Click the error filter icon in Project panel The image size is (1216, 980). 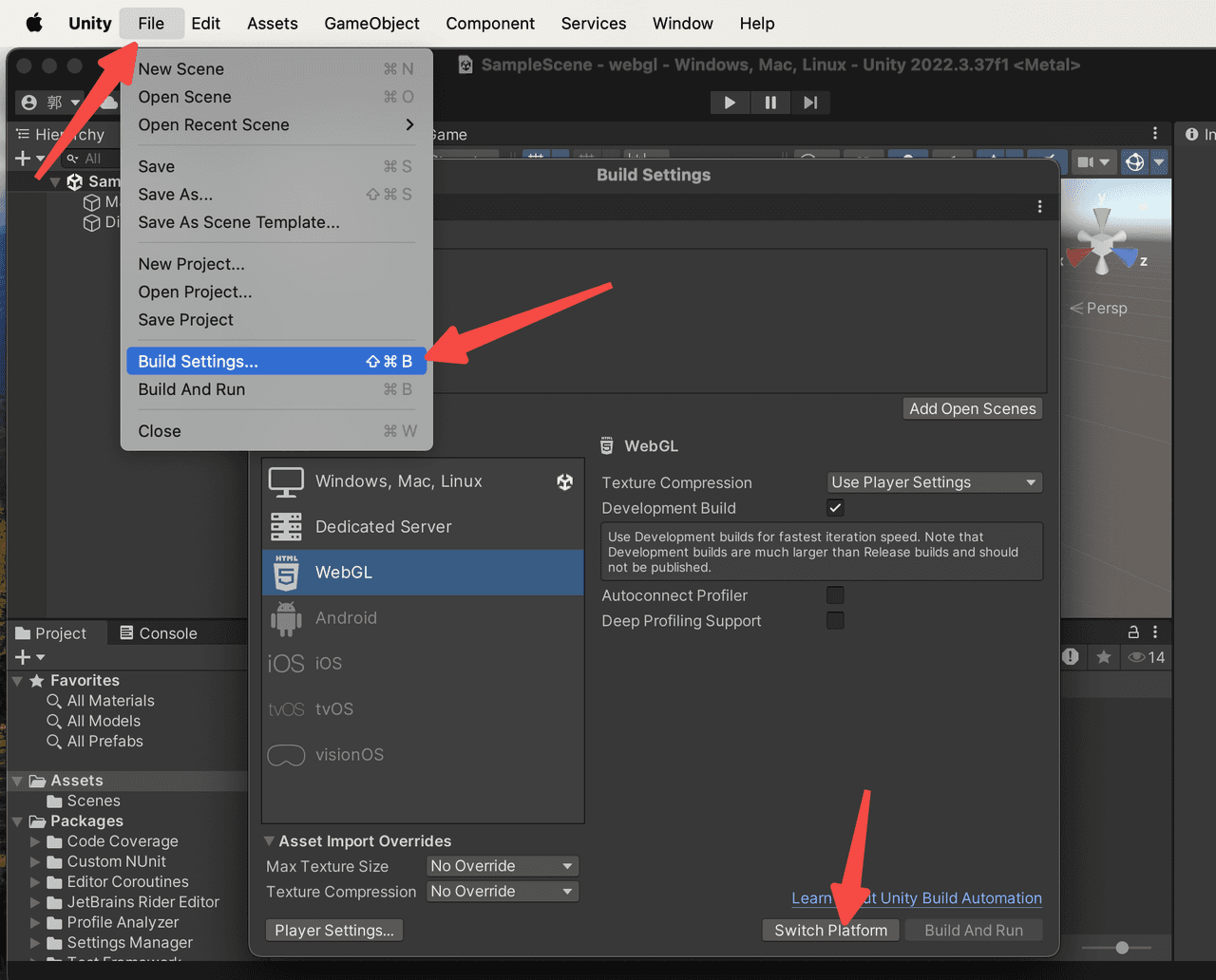pyautogui.click(x=1071, y=657)
